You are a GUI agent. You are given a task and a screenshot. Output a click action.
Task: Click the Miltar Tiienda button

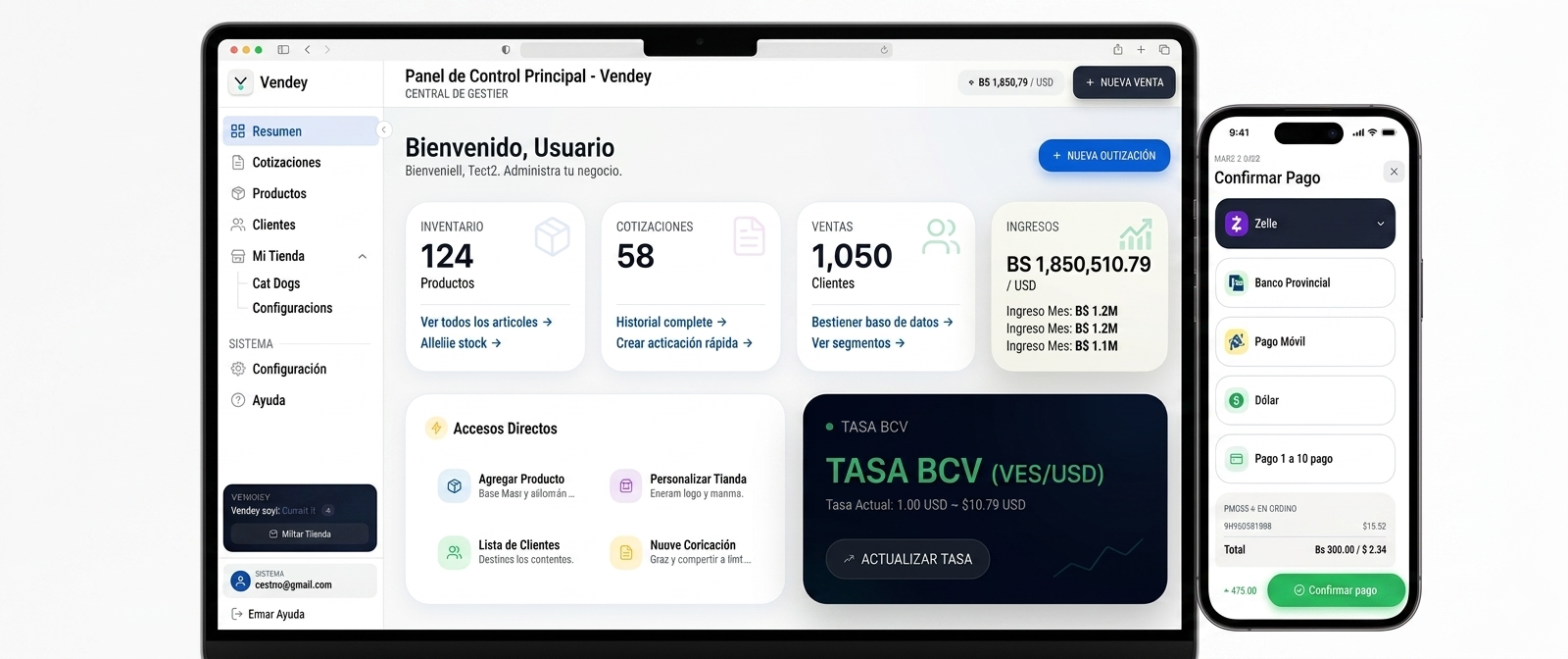300,534
